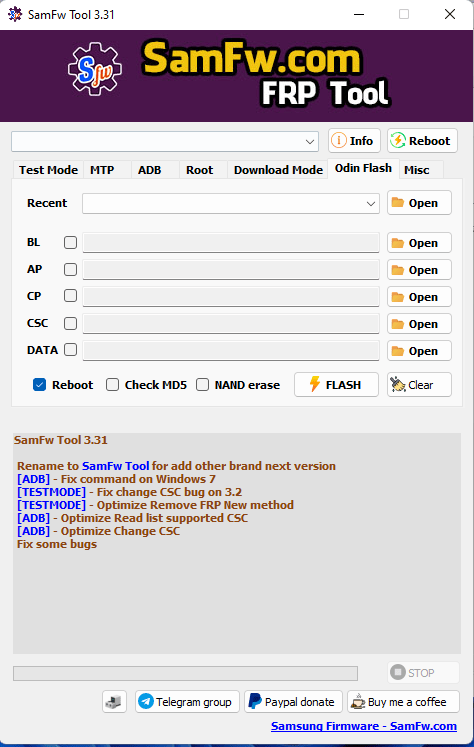Click the Reboot button beside Info

[422, 141]
